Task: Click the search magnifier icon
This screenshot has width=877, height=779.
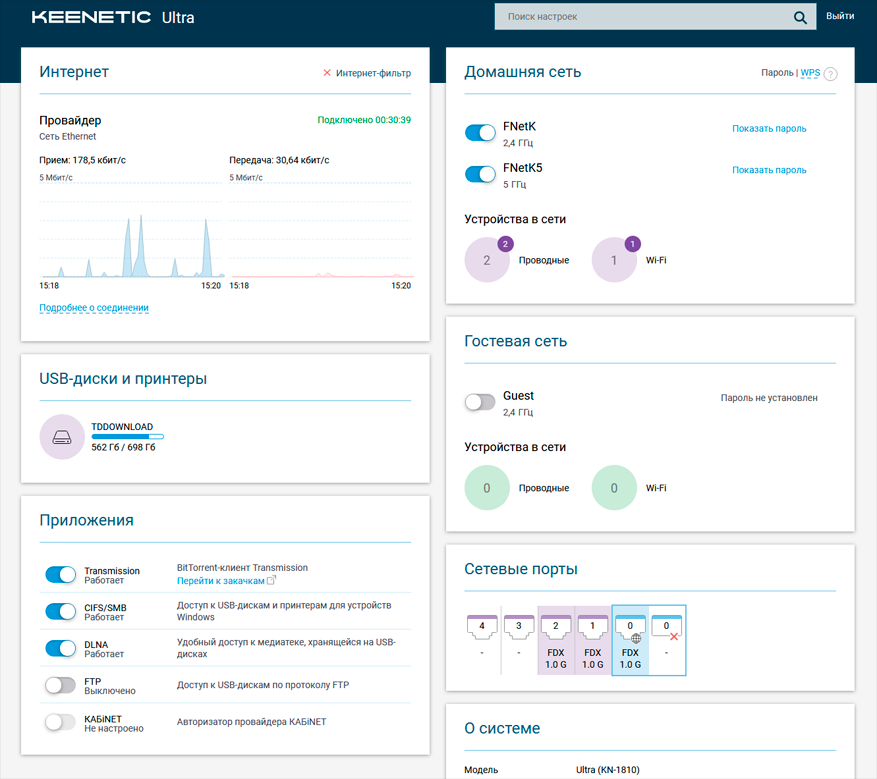Action: 800,17
